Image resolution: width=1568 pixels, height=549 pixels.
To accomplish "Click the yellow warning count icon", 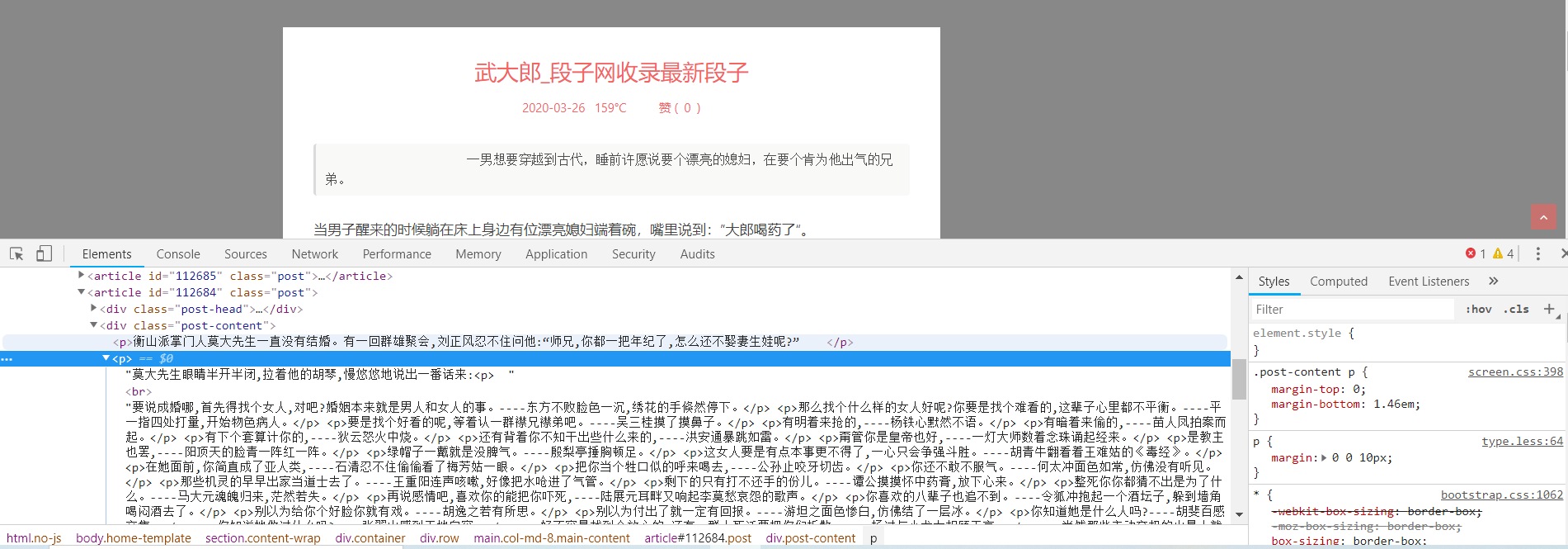I will (x=1498, y=253).
